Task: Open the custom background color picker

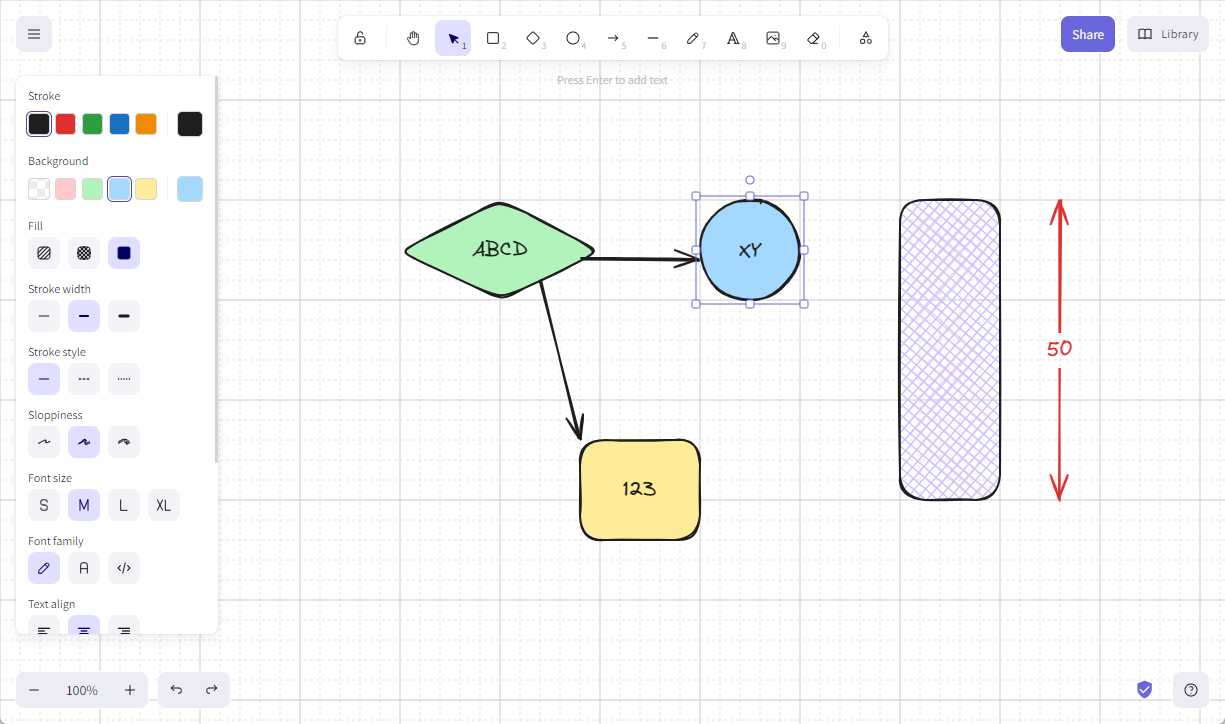Action: (x=190, y=189)
